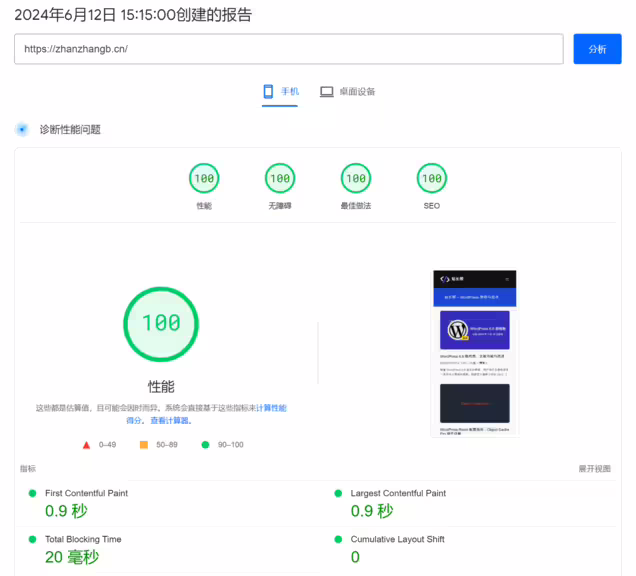Click the desktop computer icon
The height and width of the screenshot is (576, 636).
coord(326,92)
